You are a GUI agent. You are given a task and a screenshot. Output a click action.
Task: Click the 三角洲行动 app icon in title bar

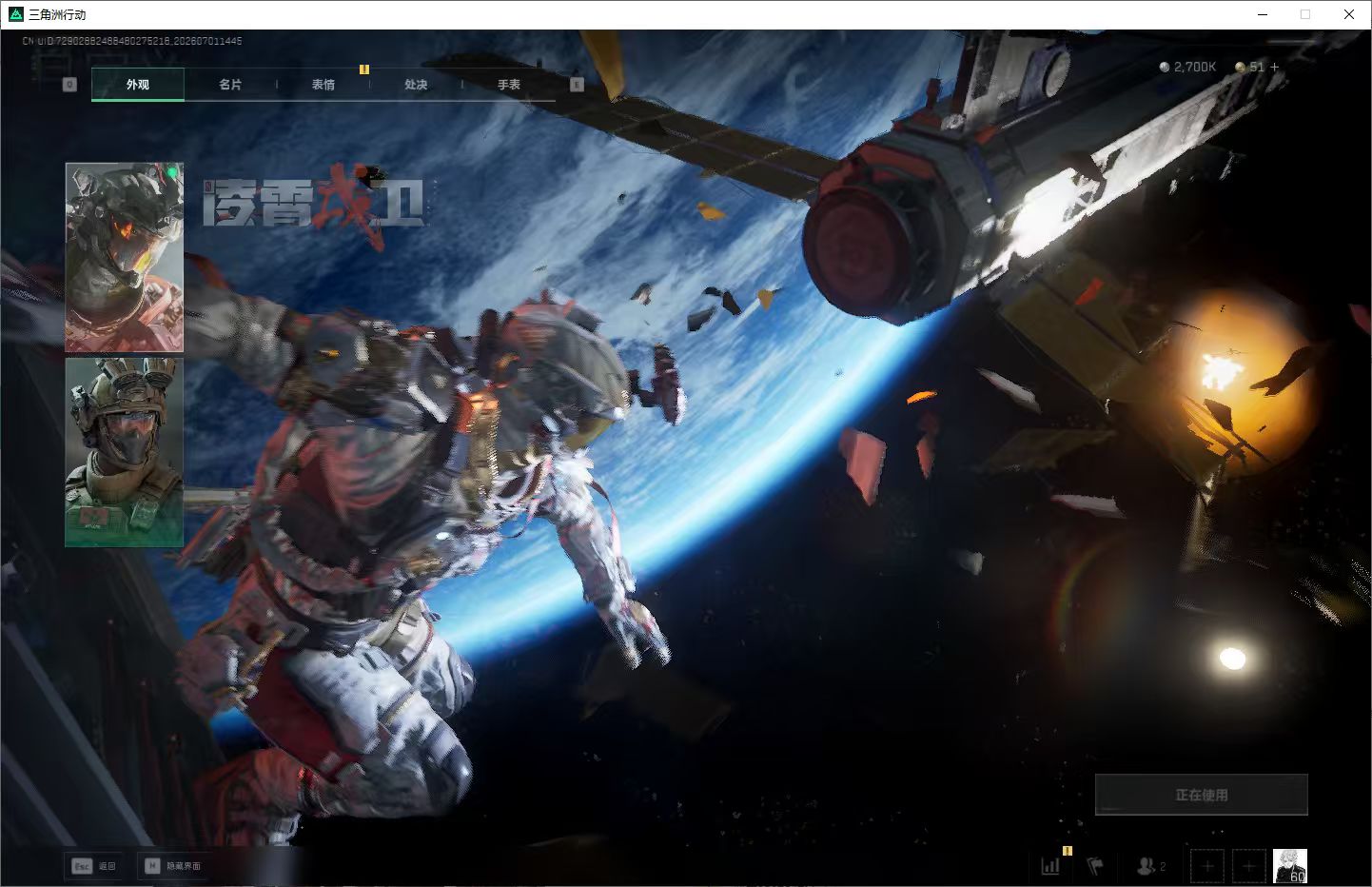[x=15, y=14]
